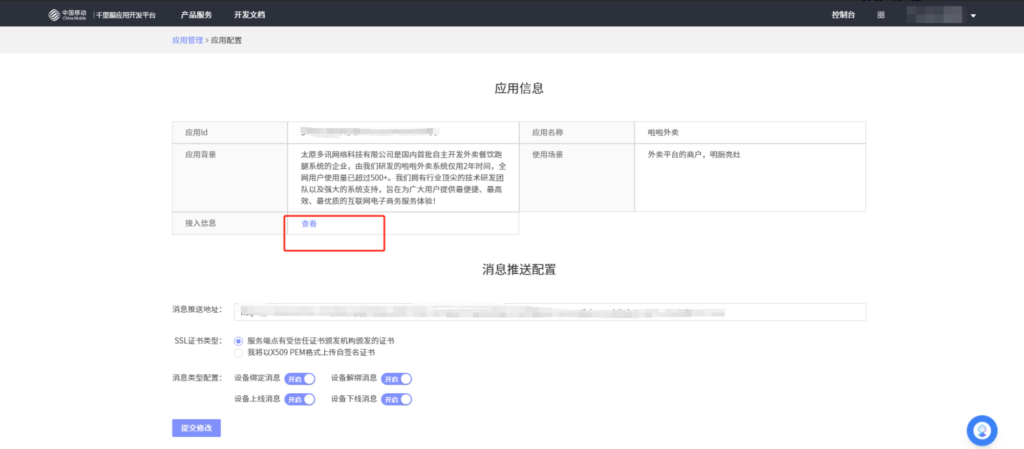Navigate to 应用管理 breadcrumb

coord(187,40)
